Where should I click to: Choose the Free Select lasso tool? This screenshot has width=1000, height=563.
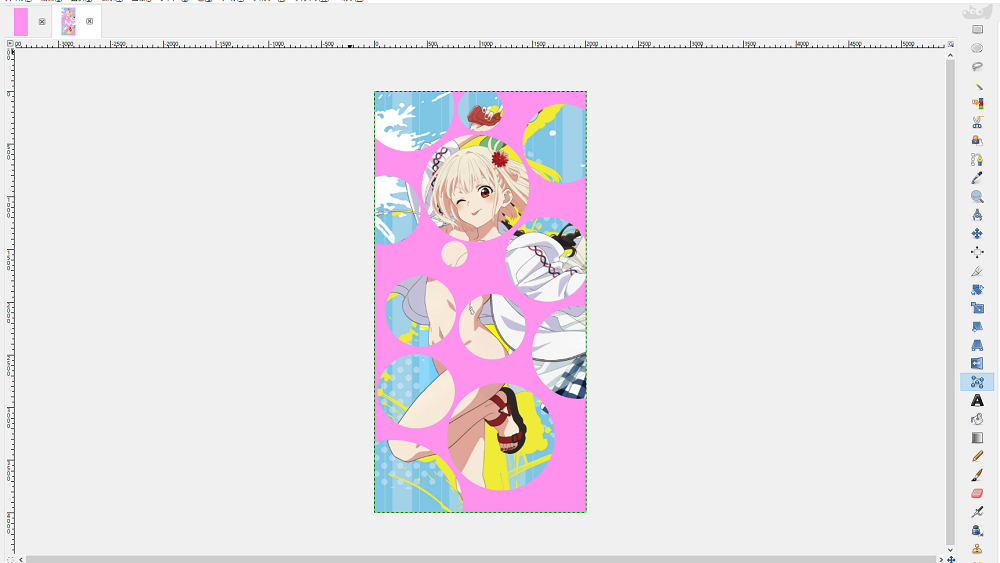pyautogui.click(x=977, y=66)
